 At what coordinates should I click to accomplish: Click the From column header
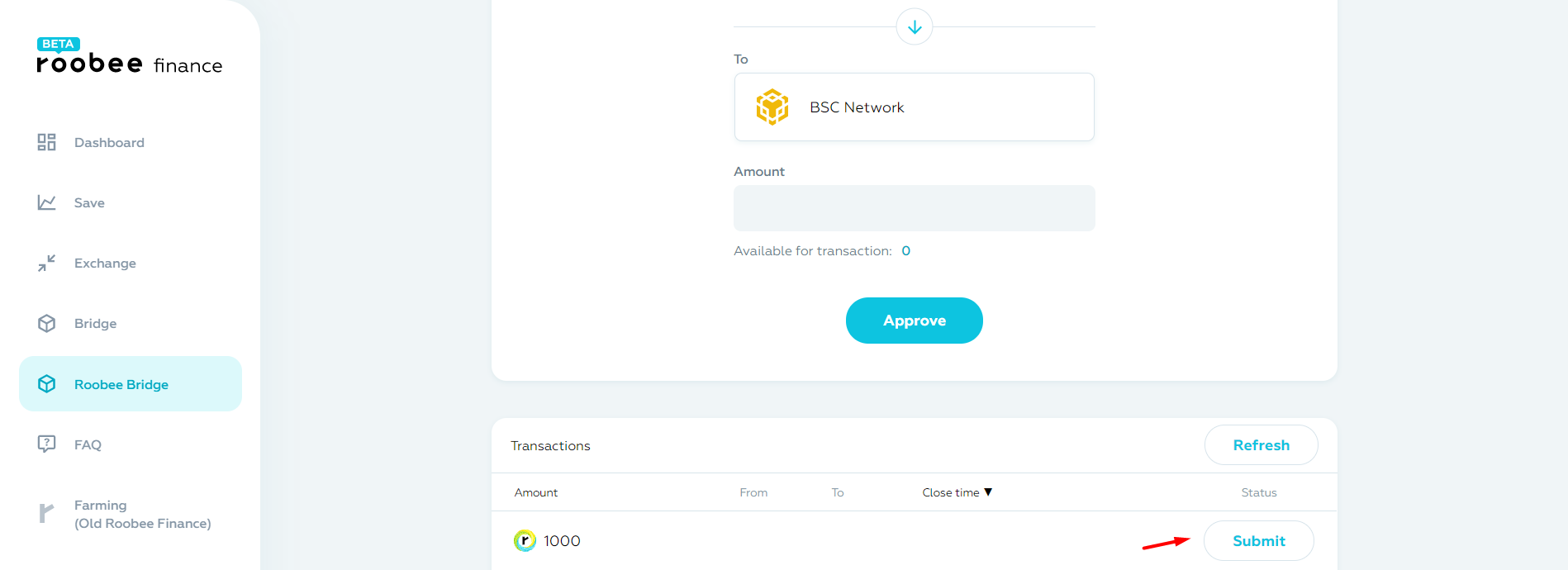tap(753, 492)
